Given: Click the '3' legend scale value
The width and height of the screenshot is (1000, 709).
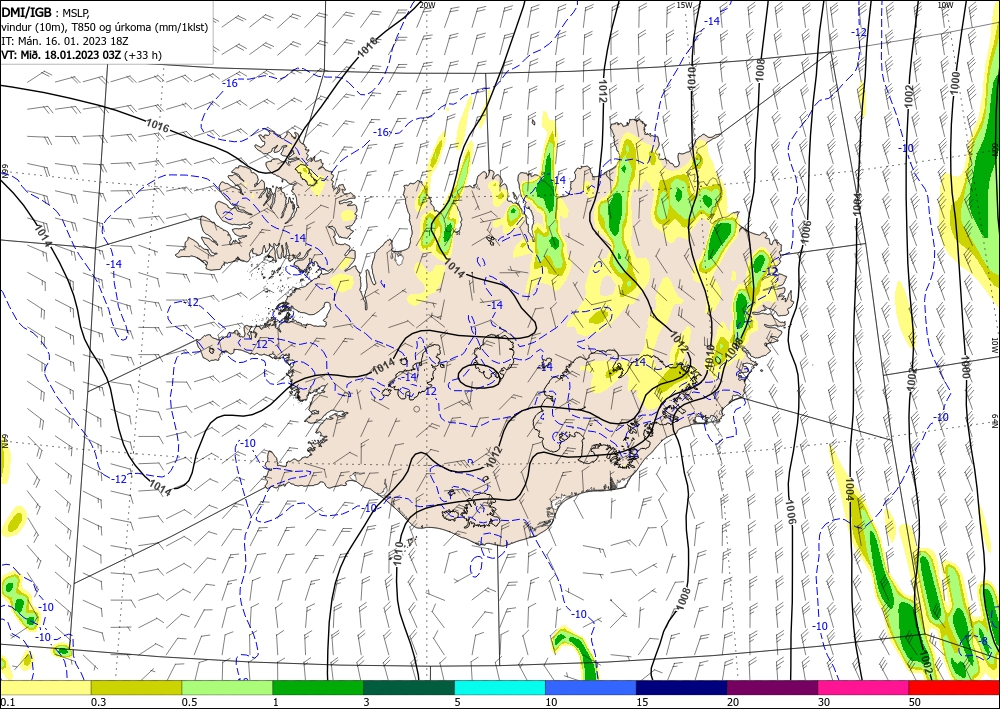Looking at the screenshot, I should (366, 702).
